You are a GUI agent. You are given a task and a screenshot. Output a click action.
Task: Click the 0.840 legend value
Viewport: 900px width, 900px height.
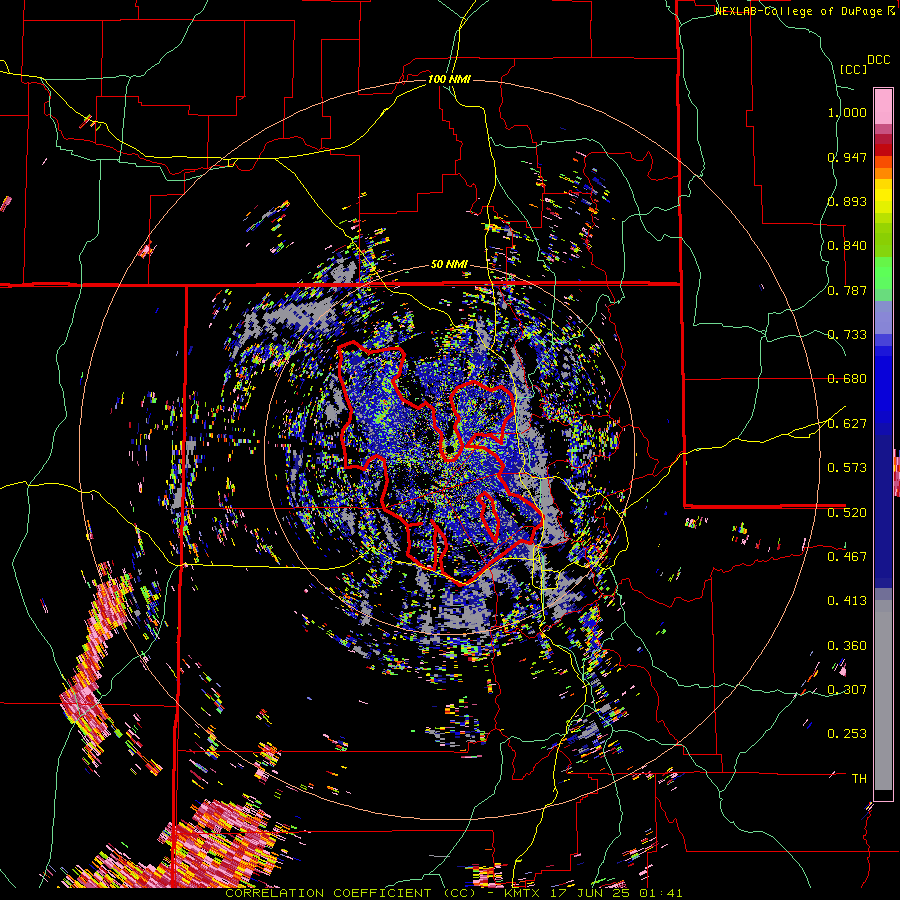click(x=847, y=246)
